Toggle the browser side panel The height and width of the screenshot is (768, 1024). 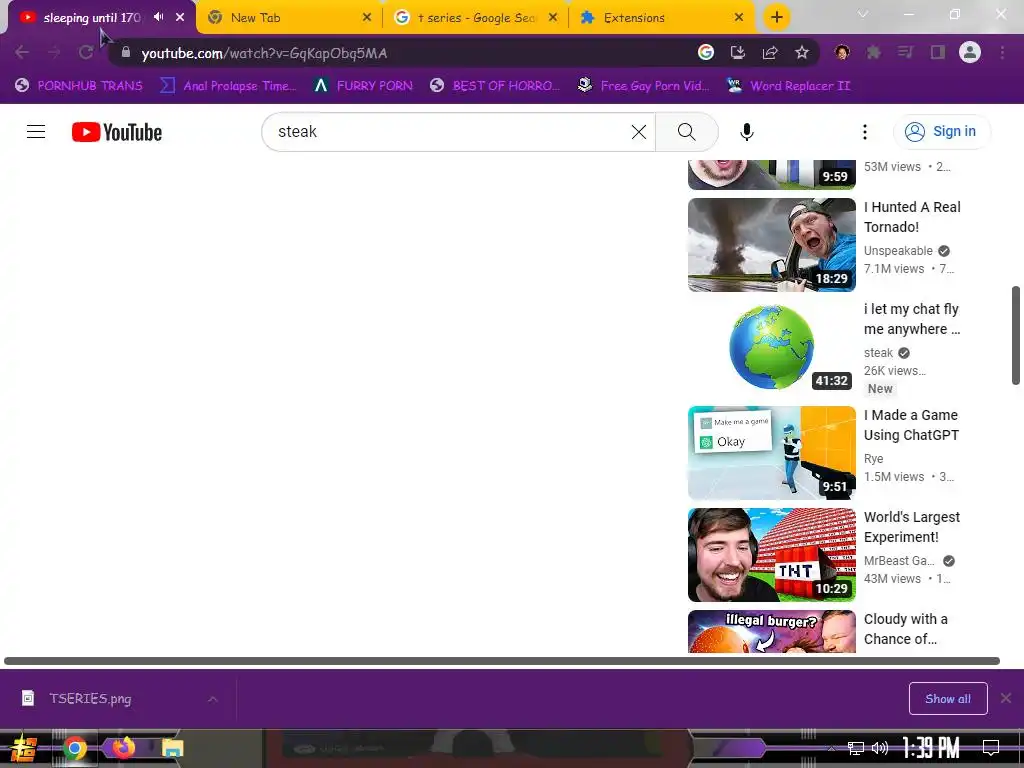pos(938,52)
